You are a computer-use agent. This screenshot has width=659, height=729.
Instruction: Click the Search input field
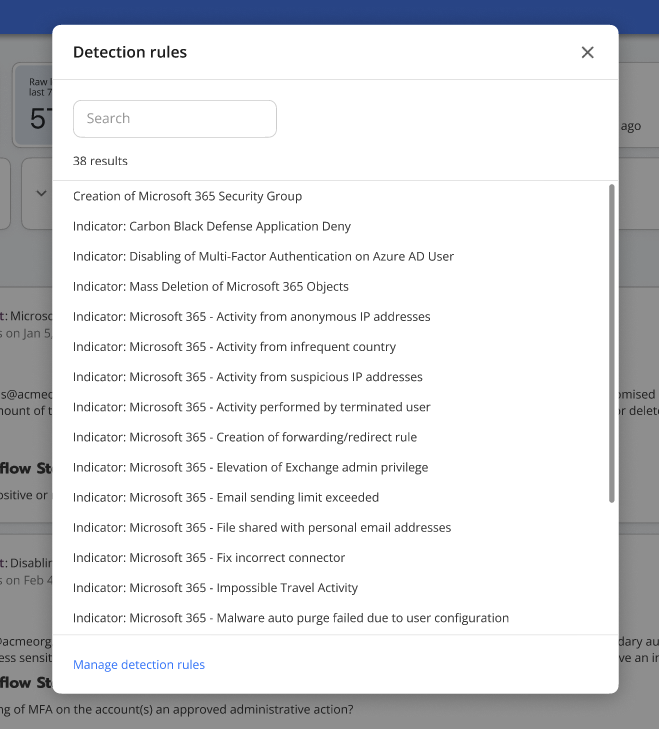point(175,119)
